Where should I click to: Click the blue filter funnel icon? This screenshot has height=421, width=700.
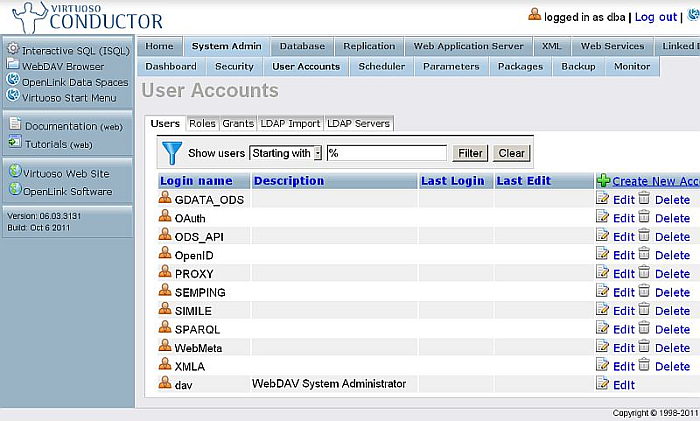[172, 153]
